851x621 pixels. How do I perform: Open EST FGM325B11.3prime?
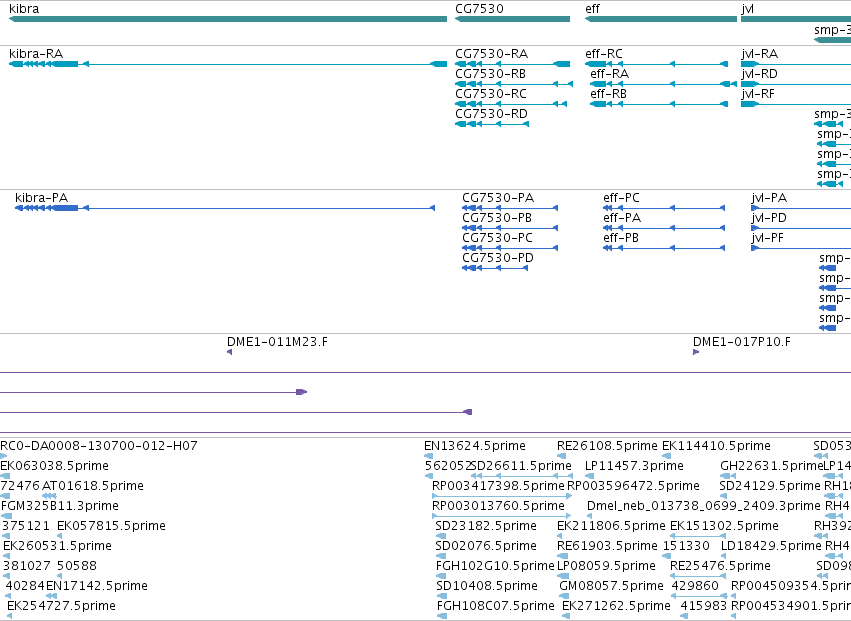point(60,506)
